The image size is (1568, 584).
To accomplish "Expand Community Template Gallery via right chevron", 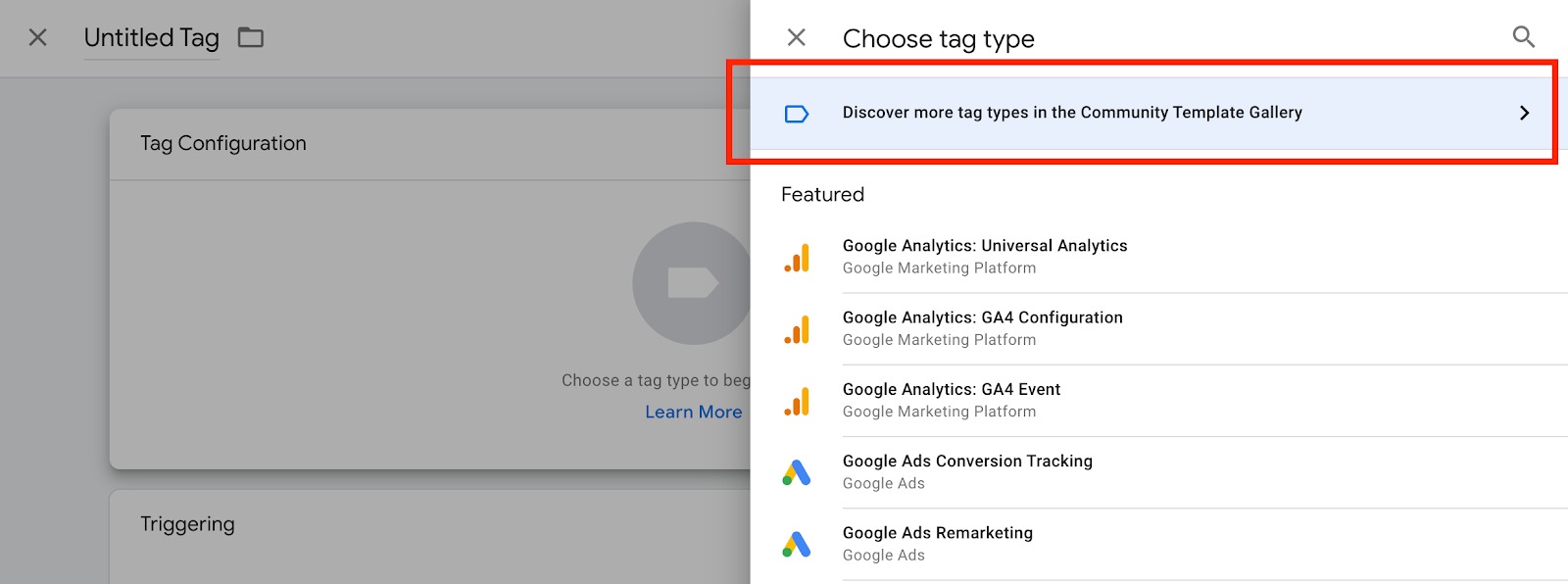I will pos(1524,113).
